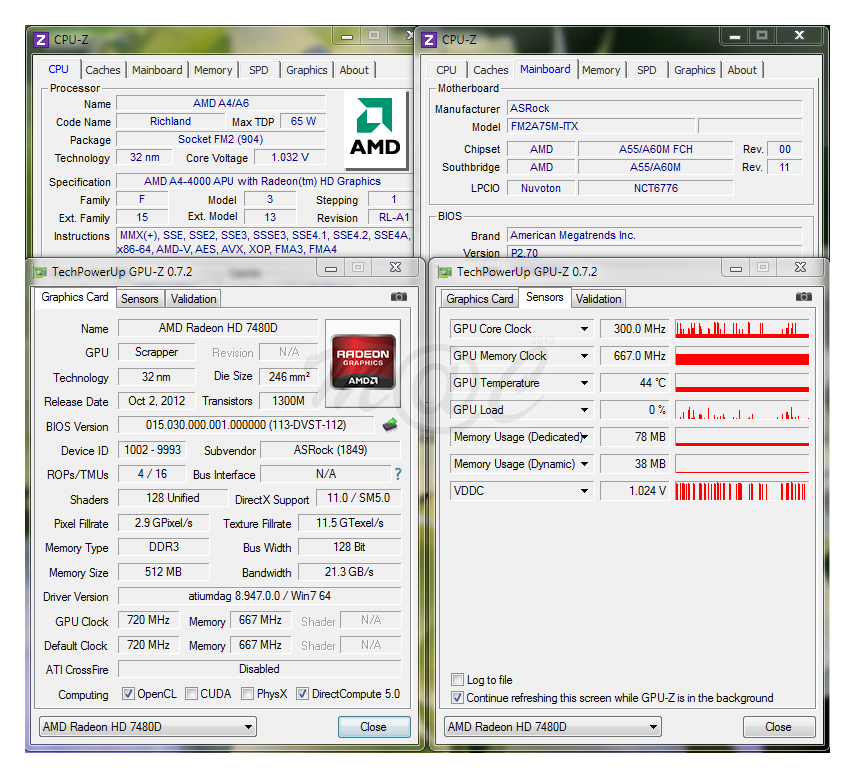Click the GPU Memory Clock red graph
The height and width of the screenshot is (778, 855).
click(741, 356)
